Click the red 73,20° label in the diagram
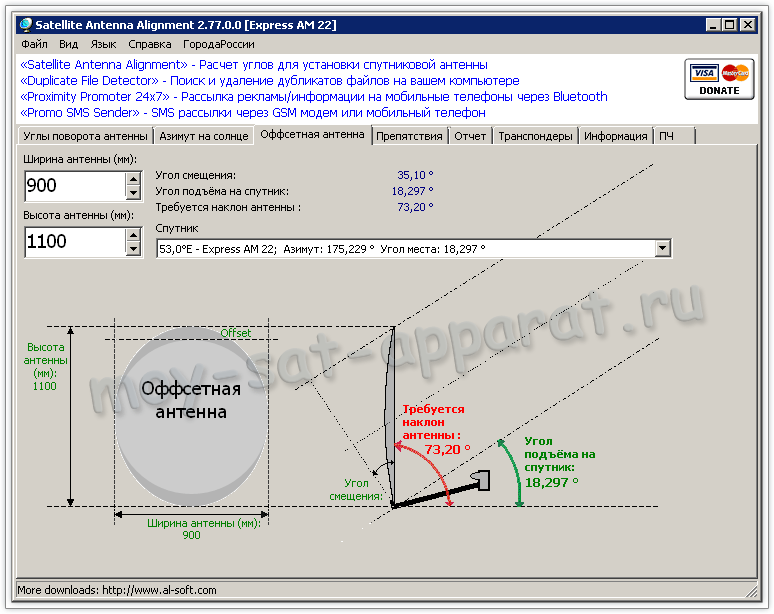Viewport: 774px width, 614px height. click(447, 450)
